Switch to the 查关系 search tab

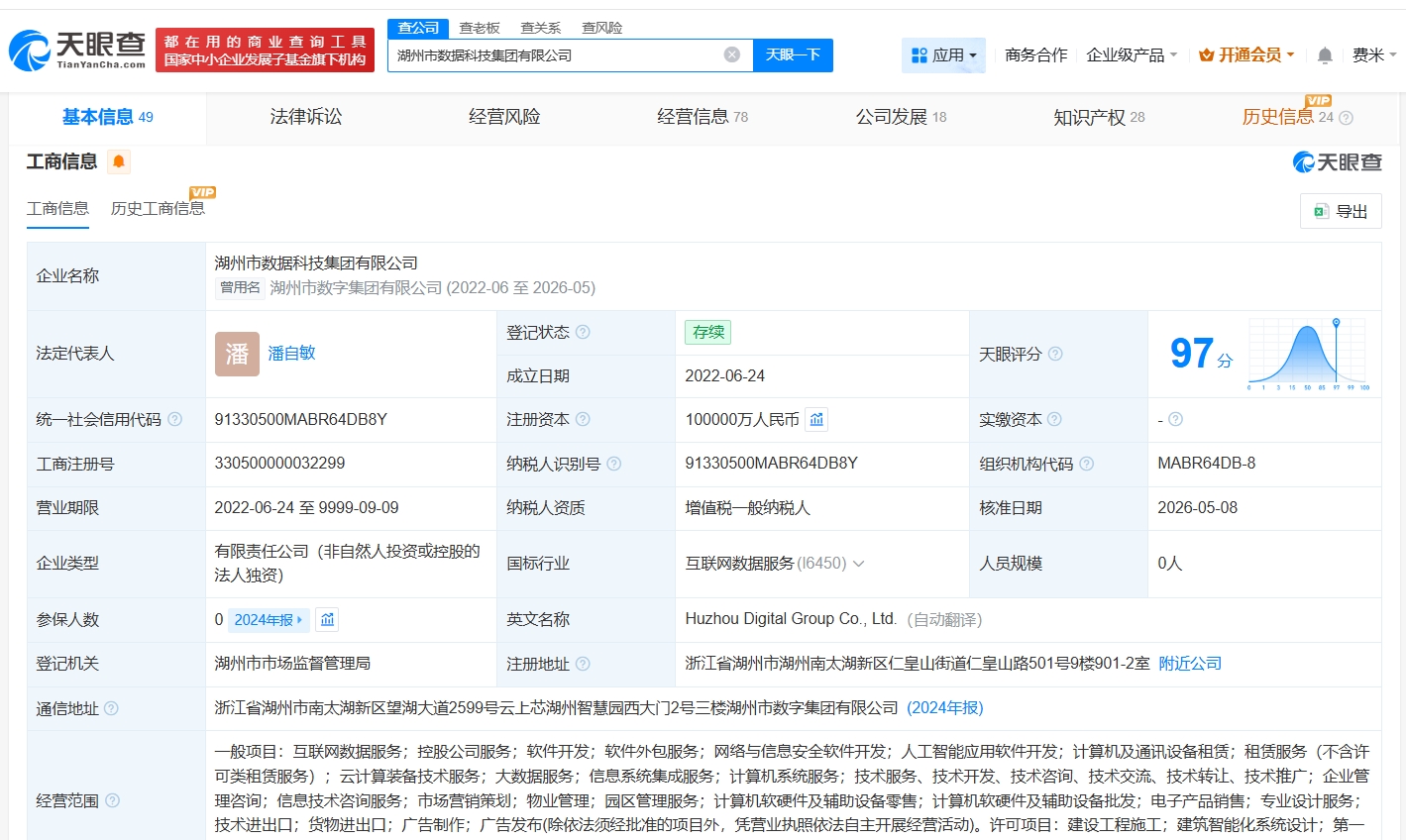click(x=541, y=28)
